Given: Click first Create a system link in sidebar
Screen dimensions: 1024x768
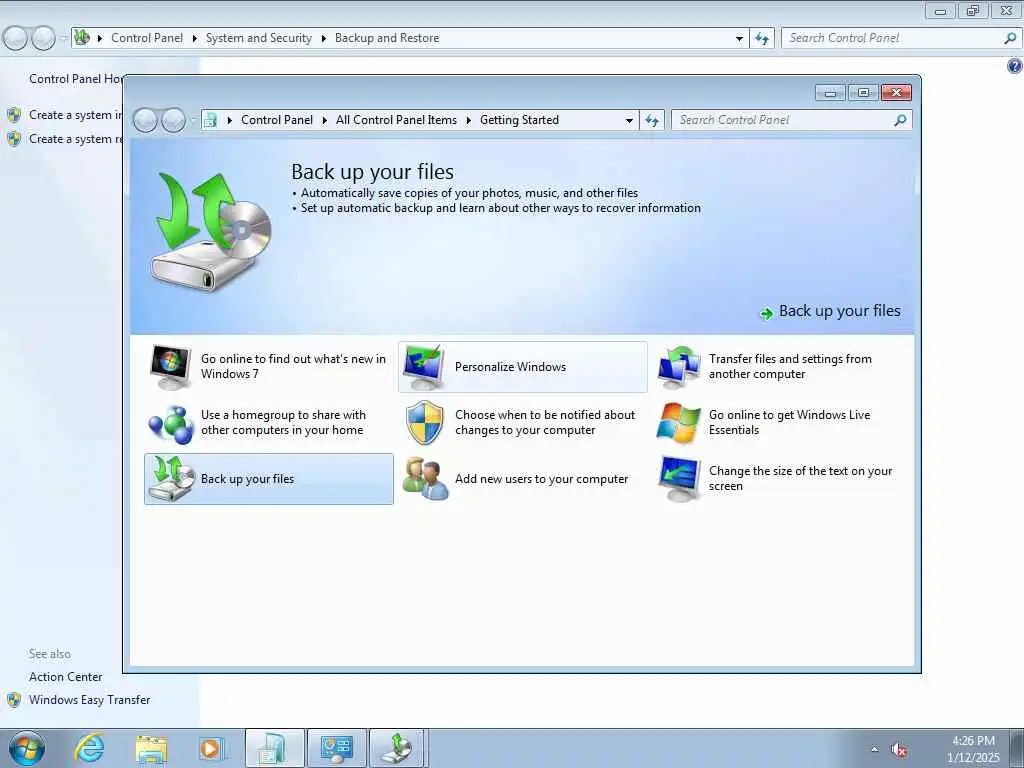Looking at the screenshot, I should [75, 115].
